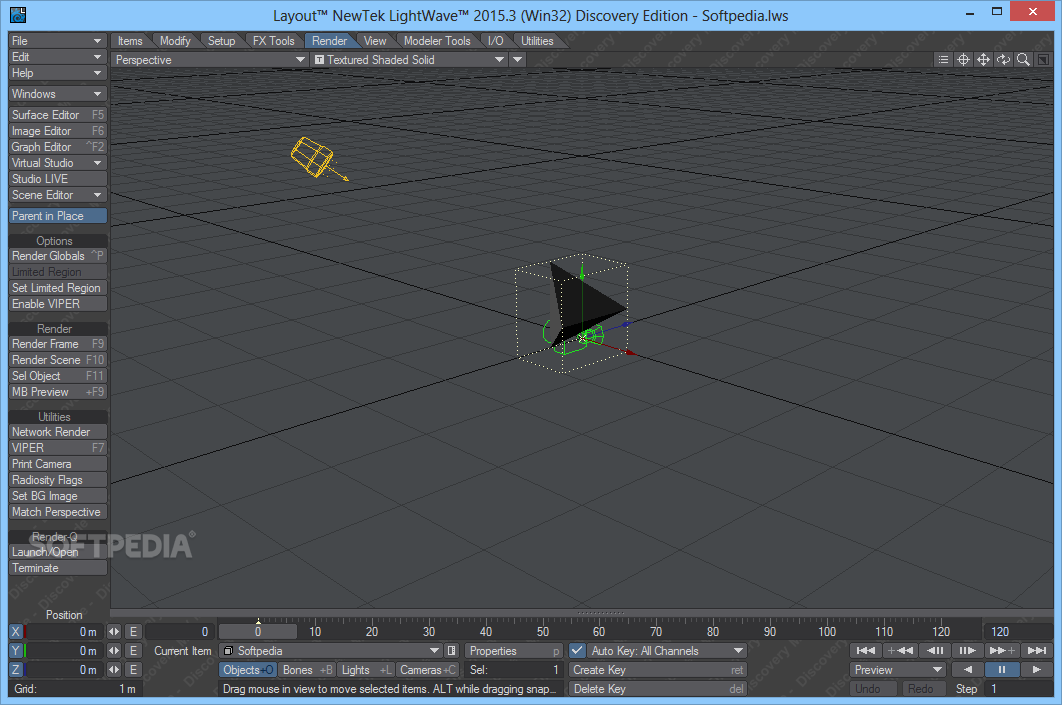Viewport: 1062px width, 705px height.
Task: Click frame 60 on the timeline
Action: click(599, 631)
